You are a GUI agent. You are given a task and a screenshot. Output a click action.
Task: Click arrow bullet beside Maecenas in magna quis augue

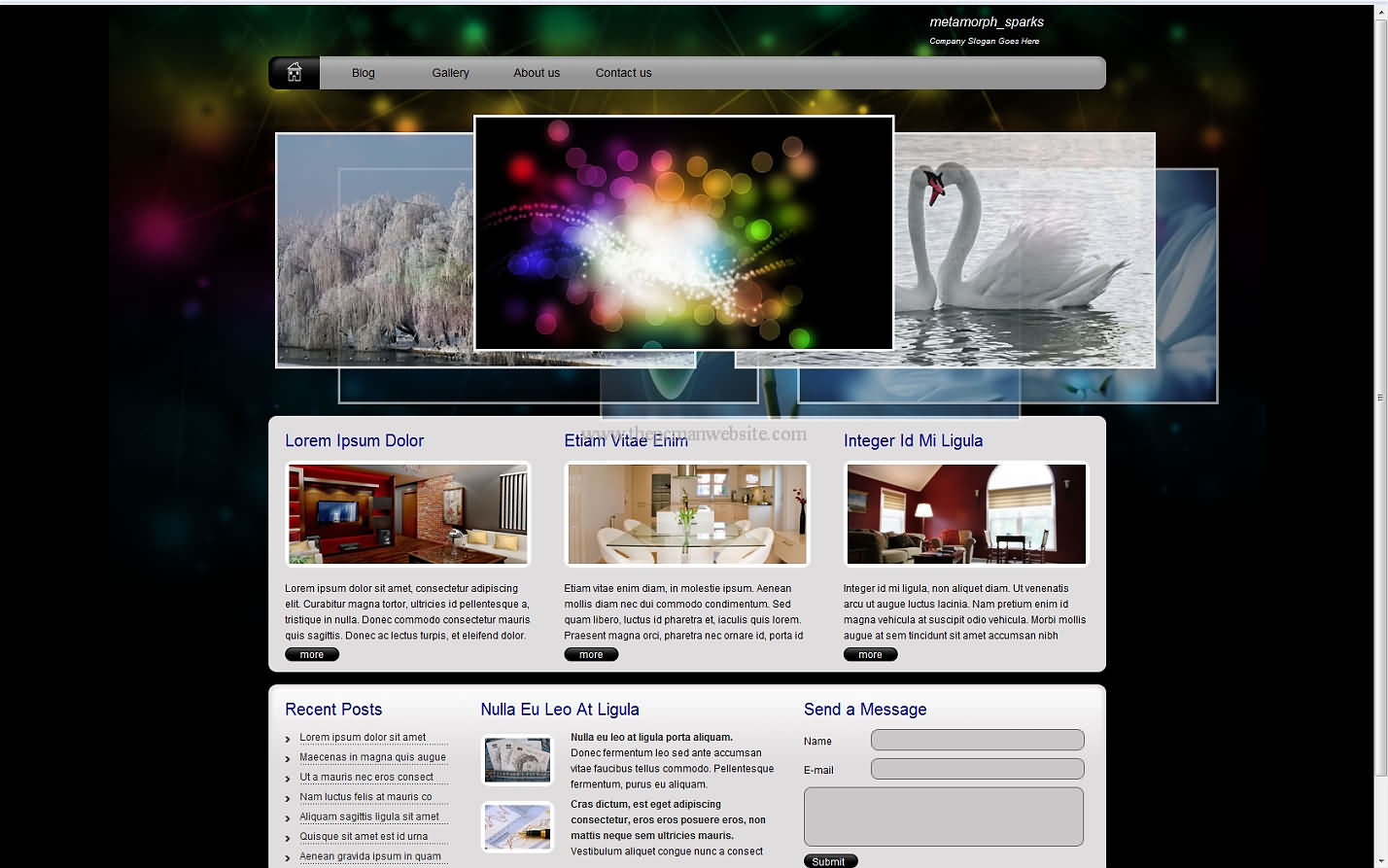pyautogui.click(x=288, y=759)
